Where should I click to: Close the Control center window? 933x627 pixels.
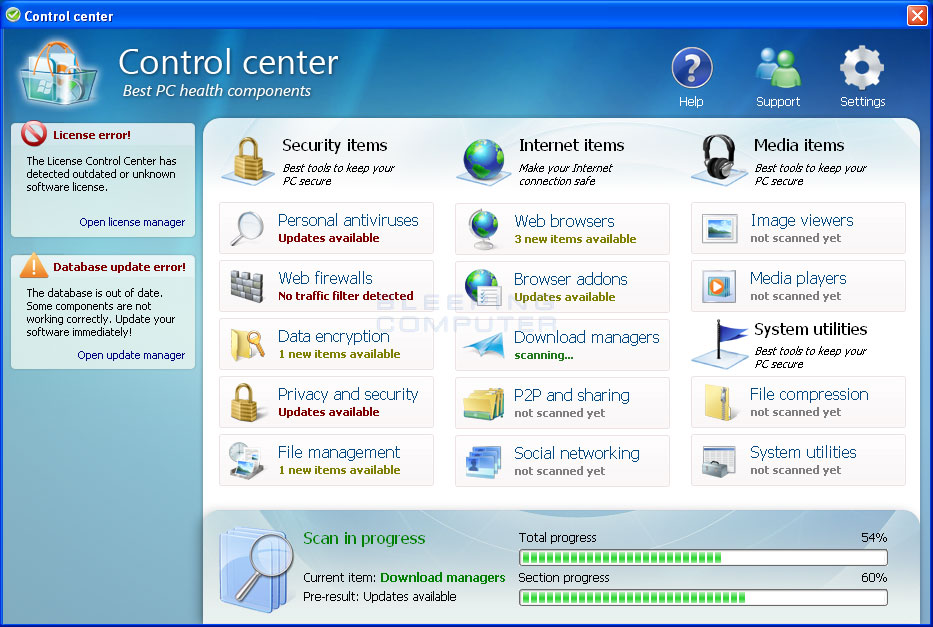click(917, 15)
